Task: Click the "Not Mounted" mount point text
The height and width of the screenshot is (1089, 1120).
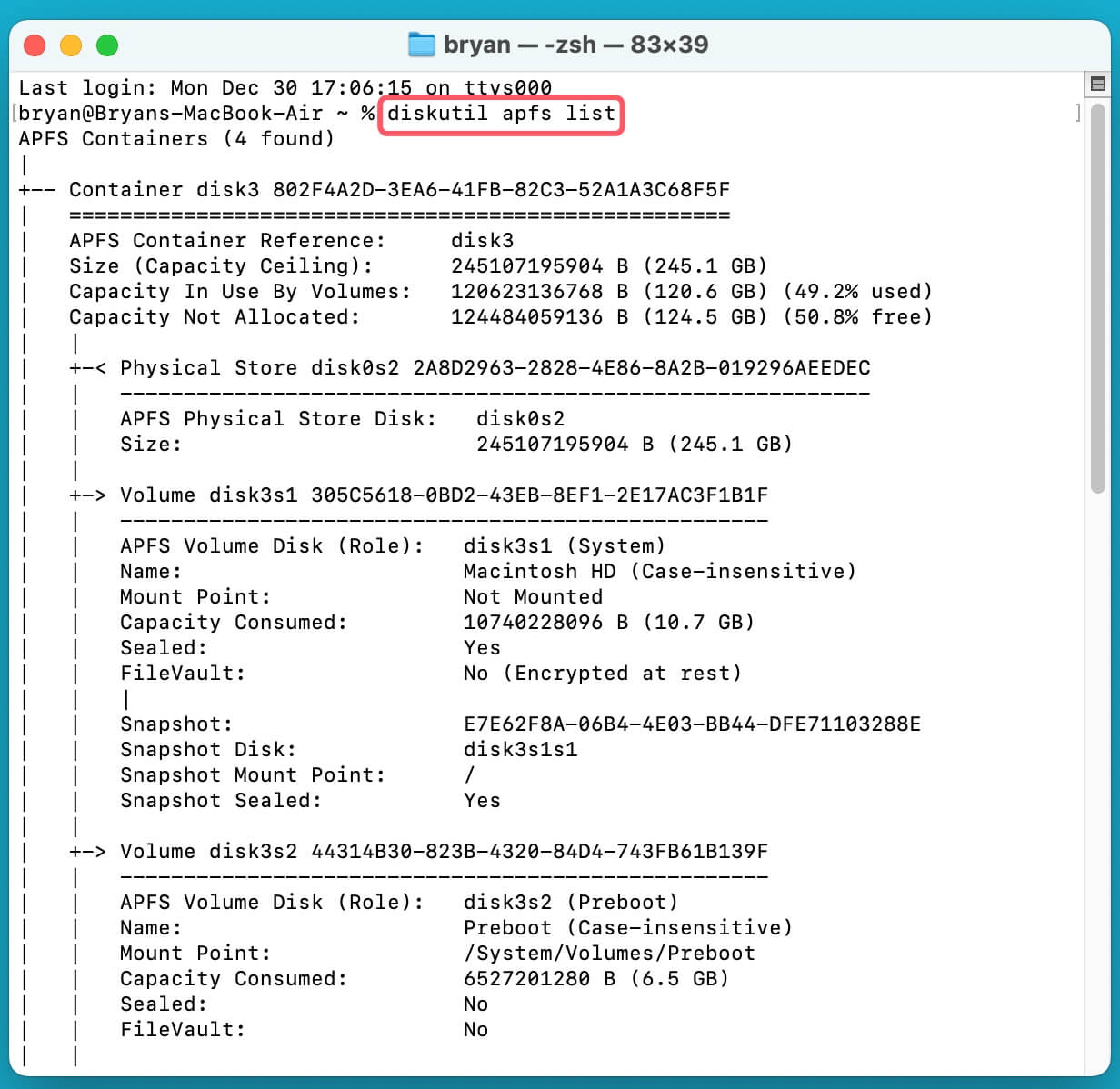Action: (x=534, y=596)
